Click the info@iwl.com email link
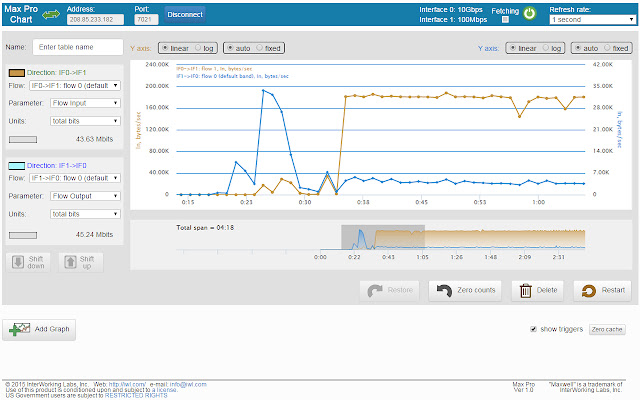 [x=188, y=384]
